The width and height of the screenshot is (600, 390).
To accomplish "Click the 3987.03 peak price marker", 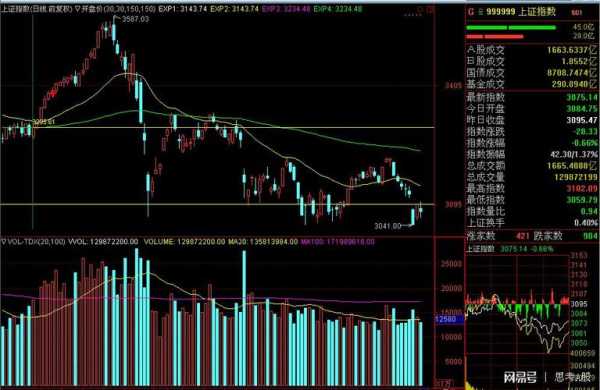I will pyautogui.click(x=135, y=19).
